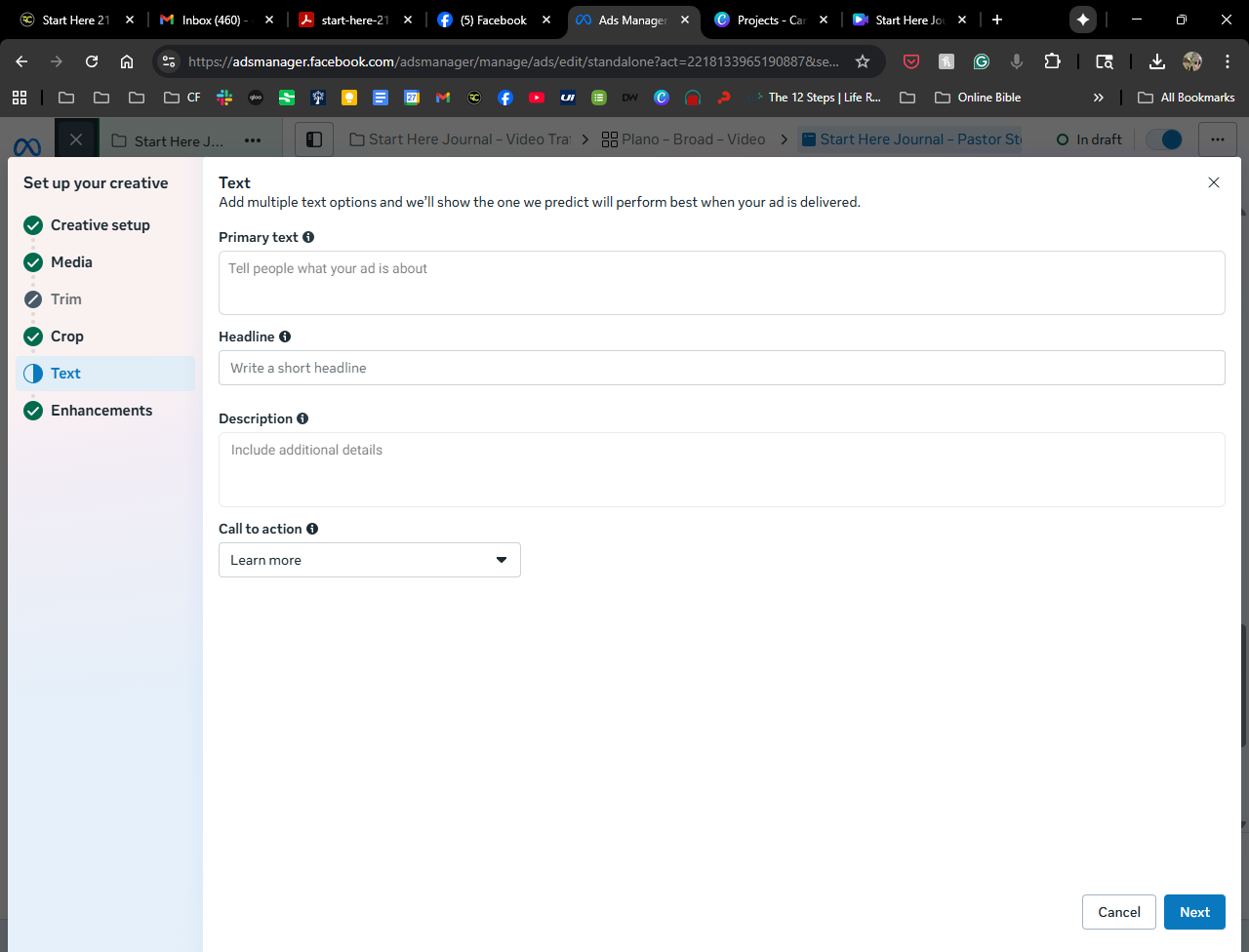Image resolution: width=1249 pixels, height=952 pixels.
Task: Bookmark this page with the star icon
Action: 863,61
